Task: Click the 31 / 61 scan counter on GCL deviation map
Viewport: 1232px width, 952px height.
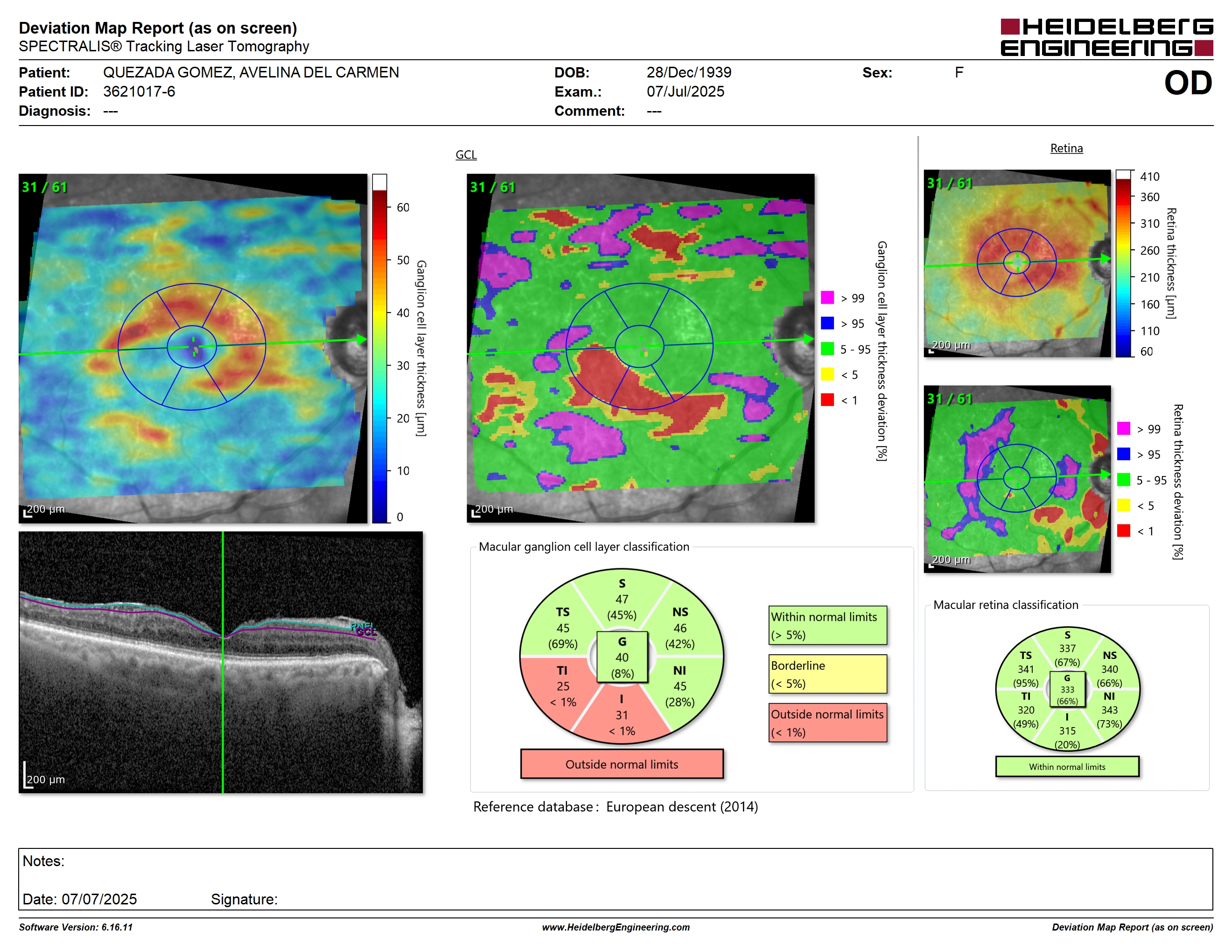Action: 492,187
